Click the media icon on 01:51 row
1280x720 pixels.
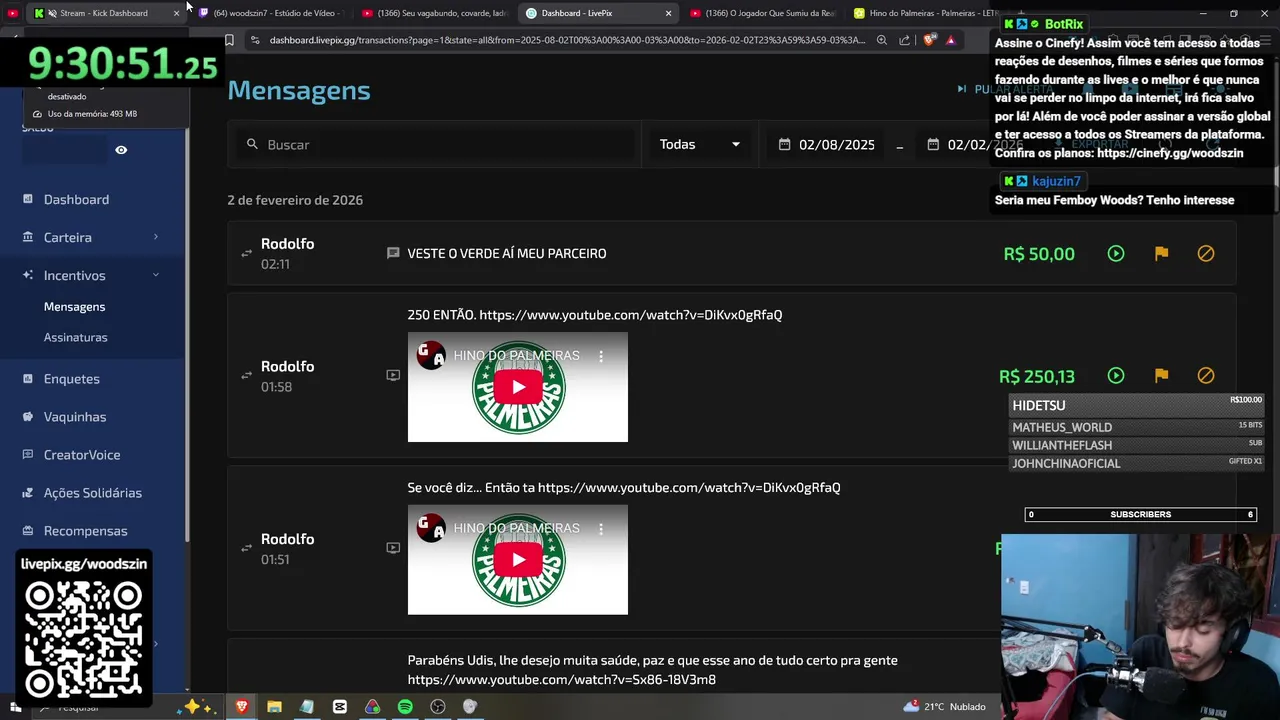pos(393,548)
